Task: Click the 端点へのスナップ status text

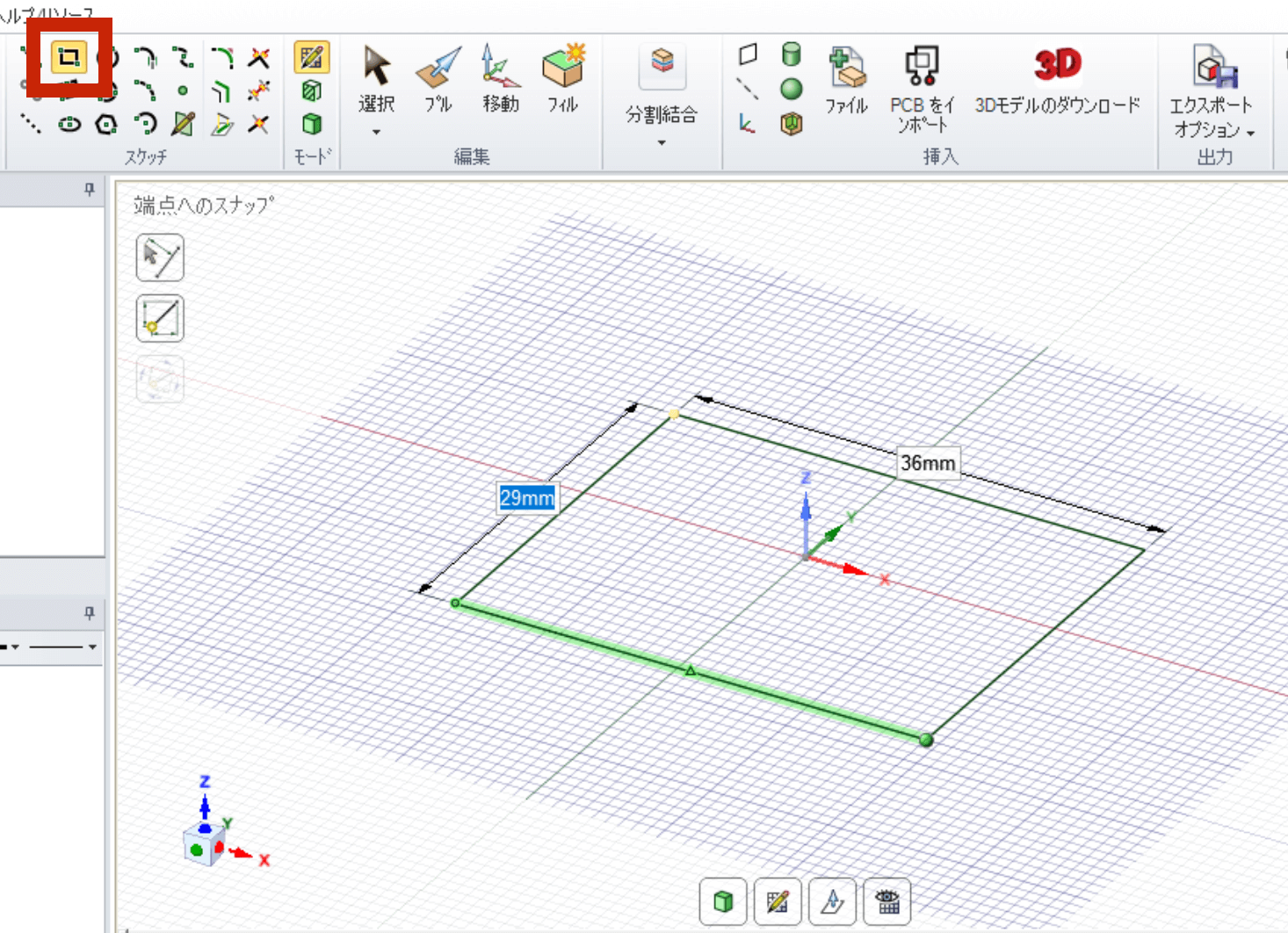Action: click(x=204, y=206)
